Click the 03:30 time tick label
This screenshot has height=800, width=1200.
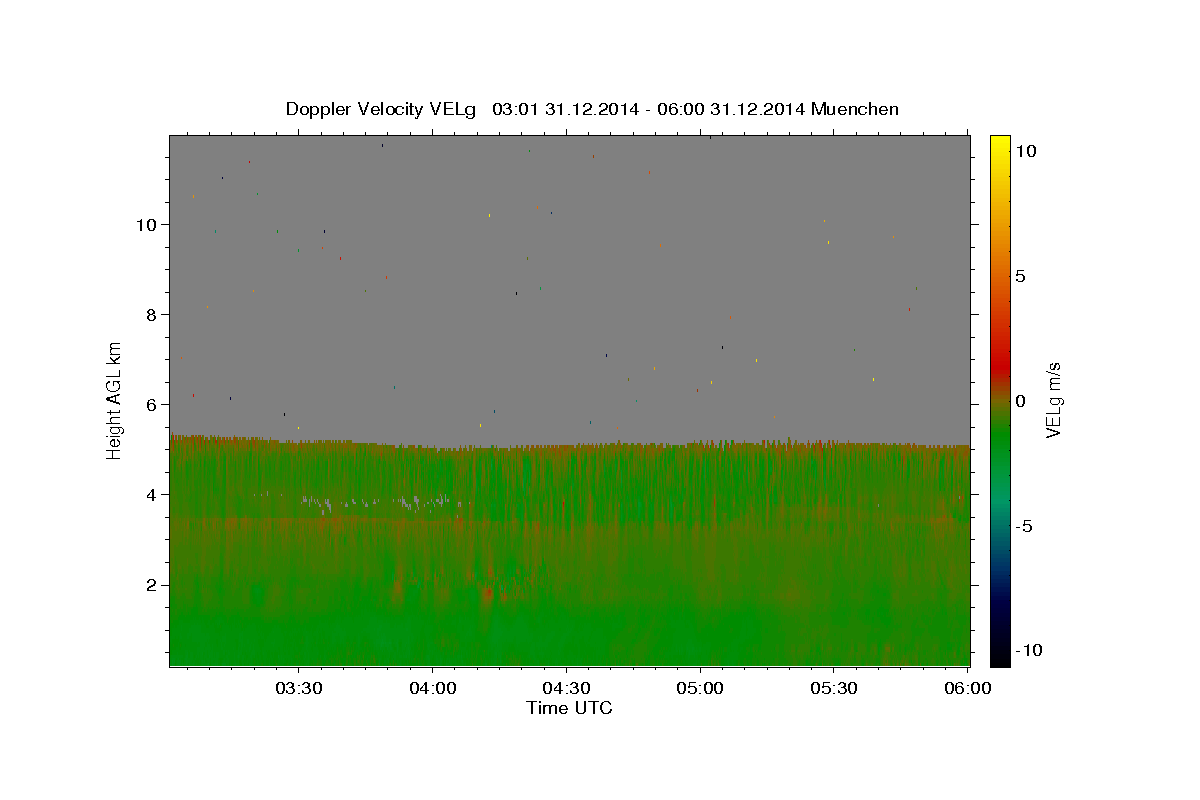(298, 689)
